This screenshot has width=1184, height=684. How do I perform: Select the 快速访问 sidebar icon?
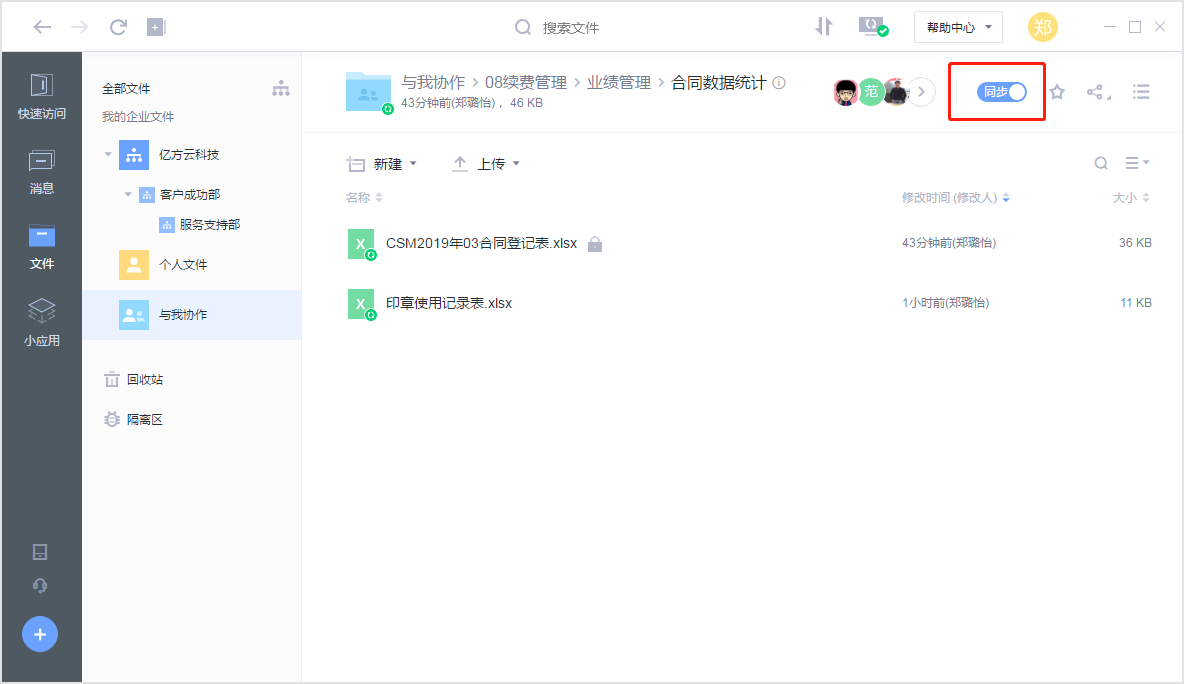(41, 95)
